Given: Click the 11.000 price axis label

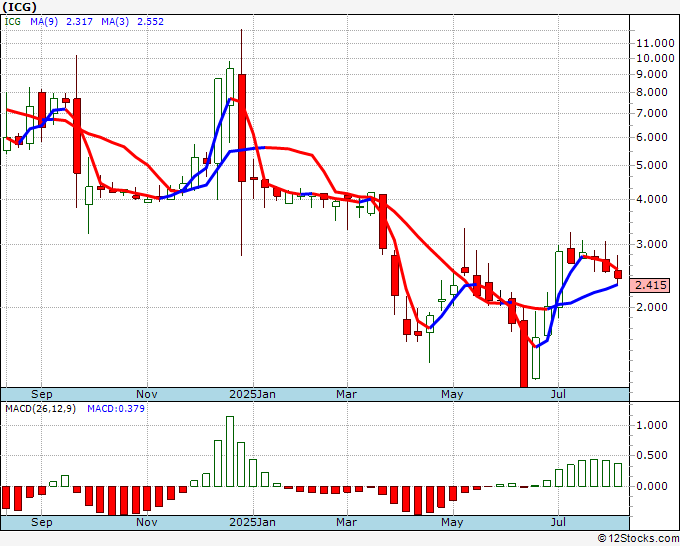Looking at the screenshot, I should click(655, 43).
